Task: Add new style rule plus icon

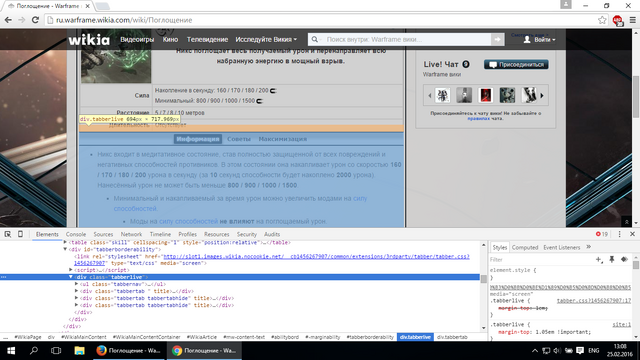Action: 599,260
